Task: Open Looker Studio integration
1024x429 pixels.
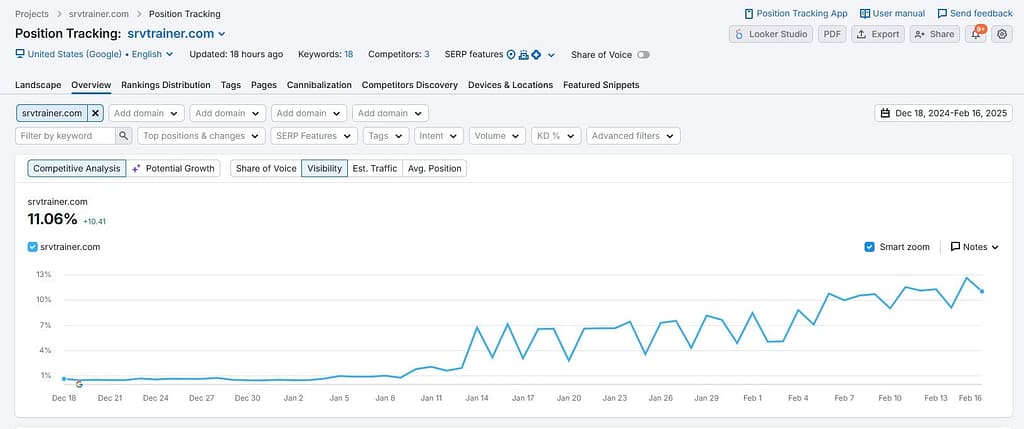Action: pos(770,34)
